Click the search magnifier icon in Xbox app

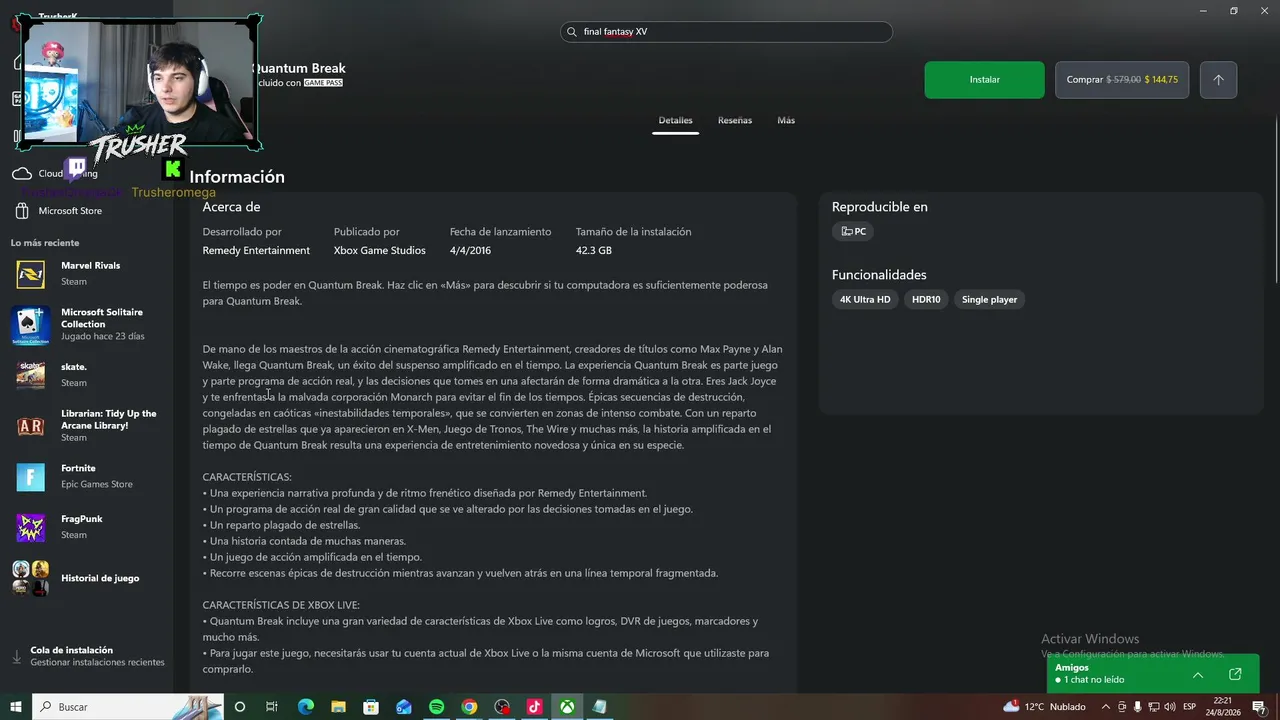click(x=573, y=32)
